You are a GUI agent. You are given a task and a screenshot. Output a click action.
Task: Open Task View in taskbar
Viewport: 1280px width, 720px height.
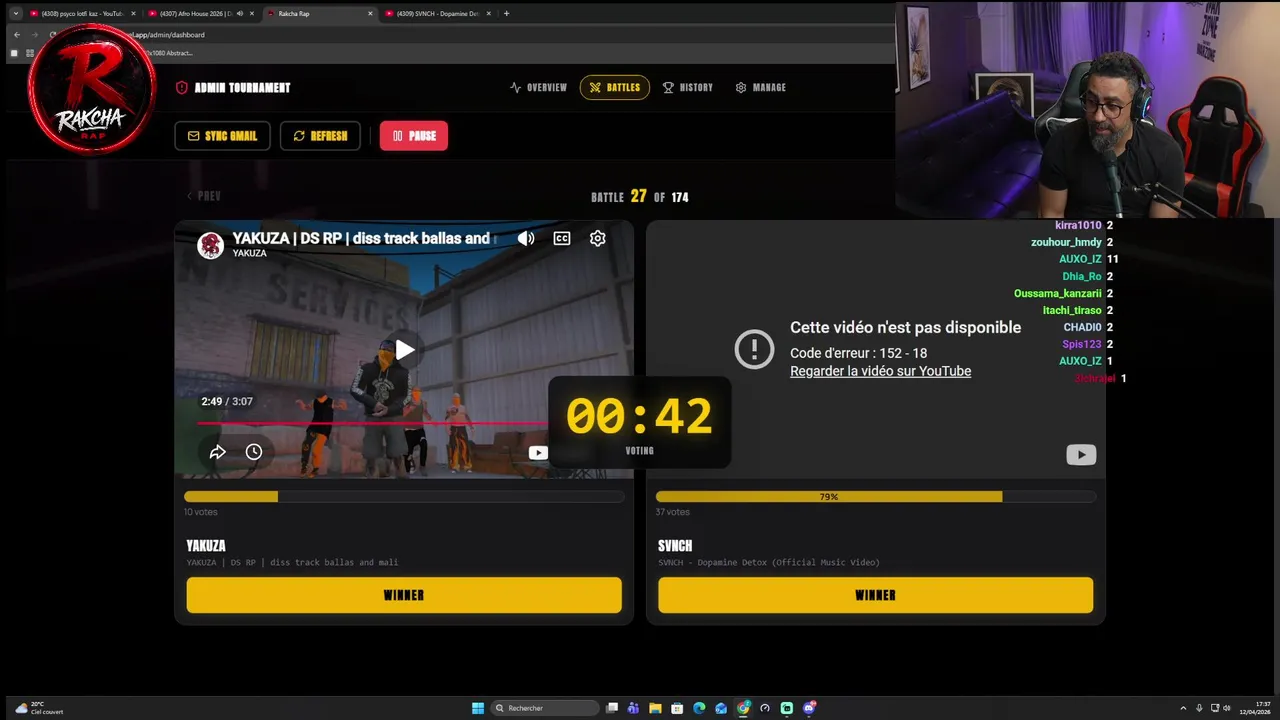(612, 708)
